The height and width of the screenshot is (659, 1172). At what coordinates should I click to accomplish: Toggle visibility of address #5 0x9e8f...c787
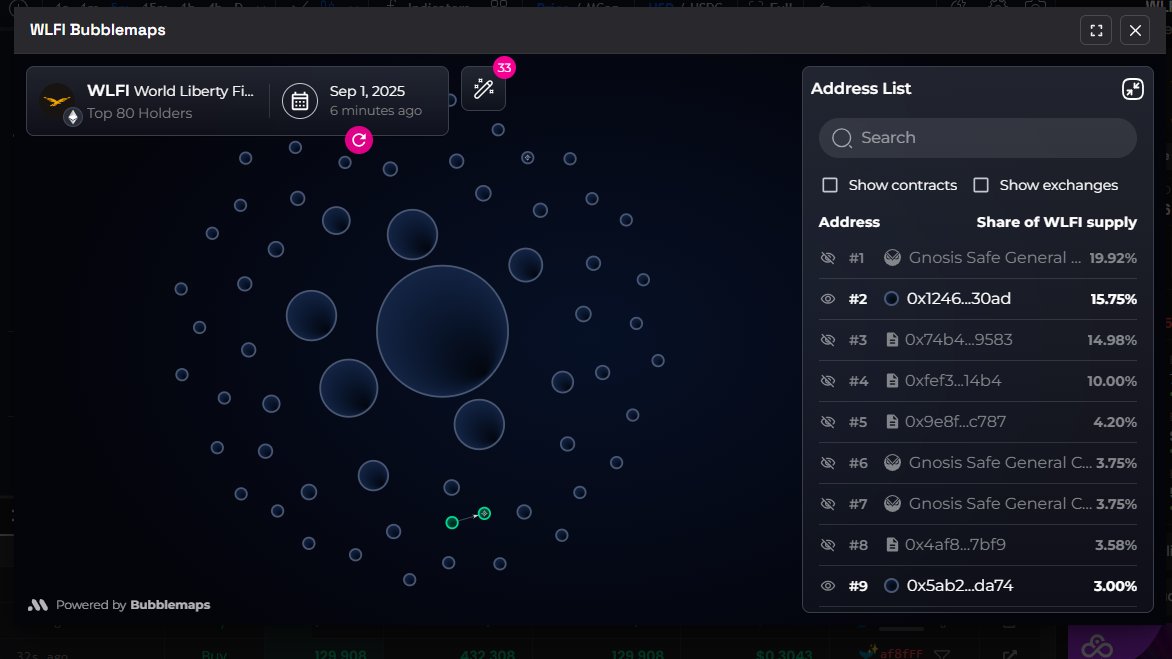point(827,422)
